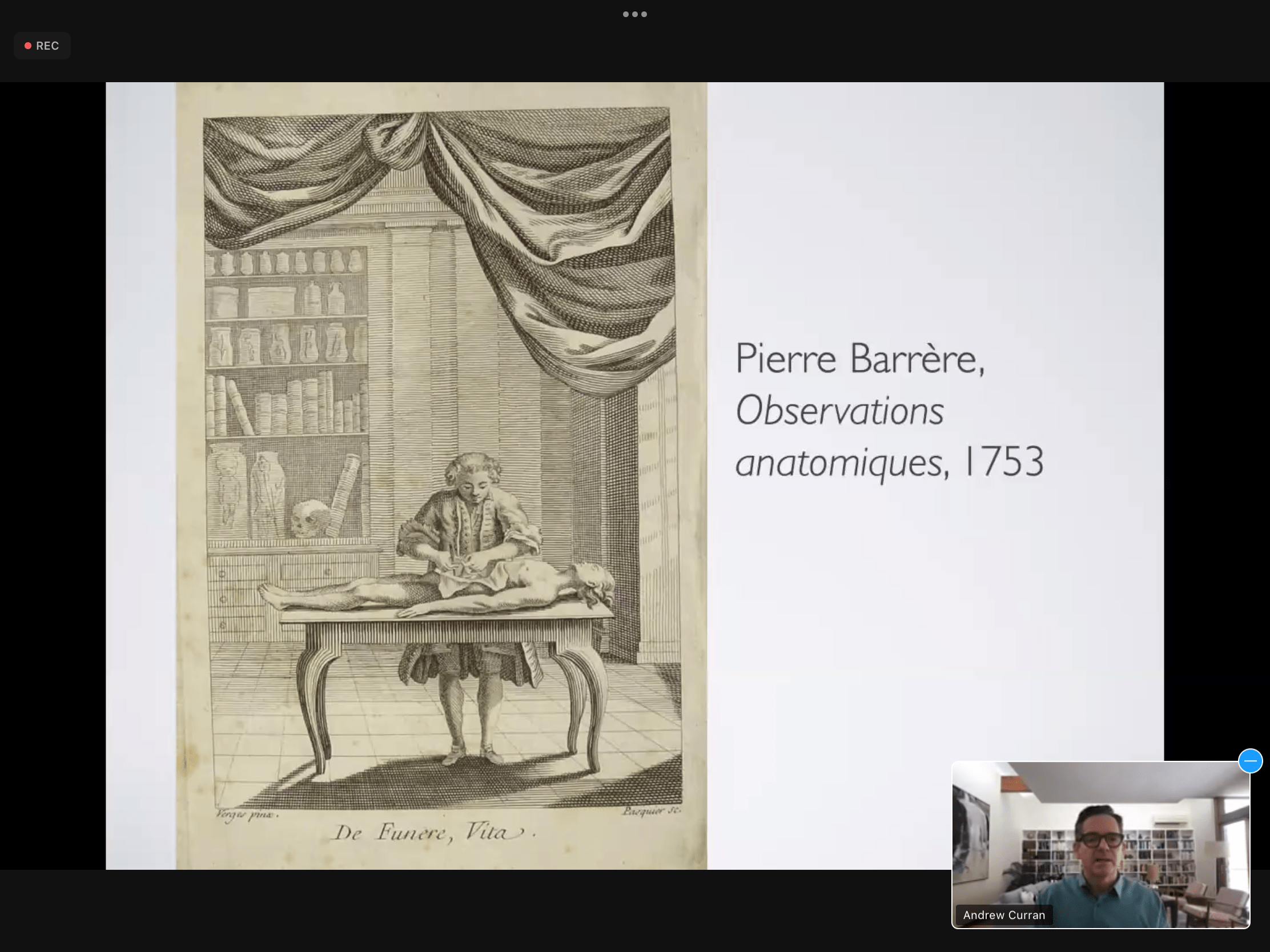
Task: Click the "Pasquier sc." engraver signature
Action: point(651,811)
